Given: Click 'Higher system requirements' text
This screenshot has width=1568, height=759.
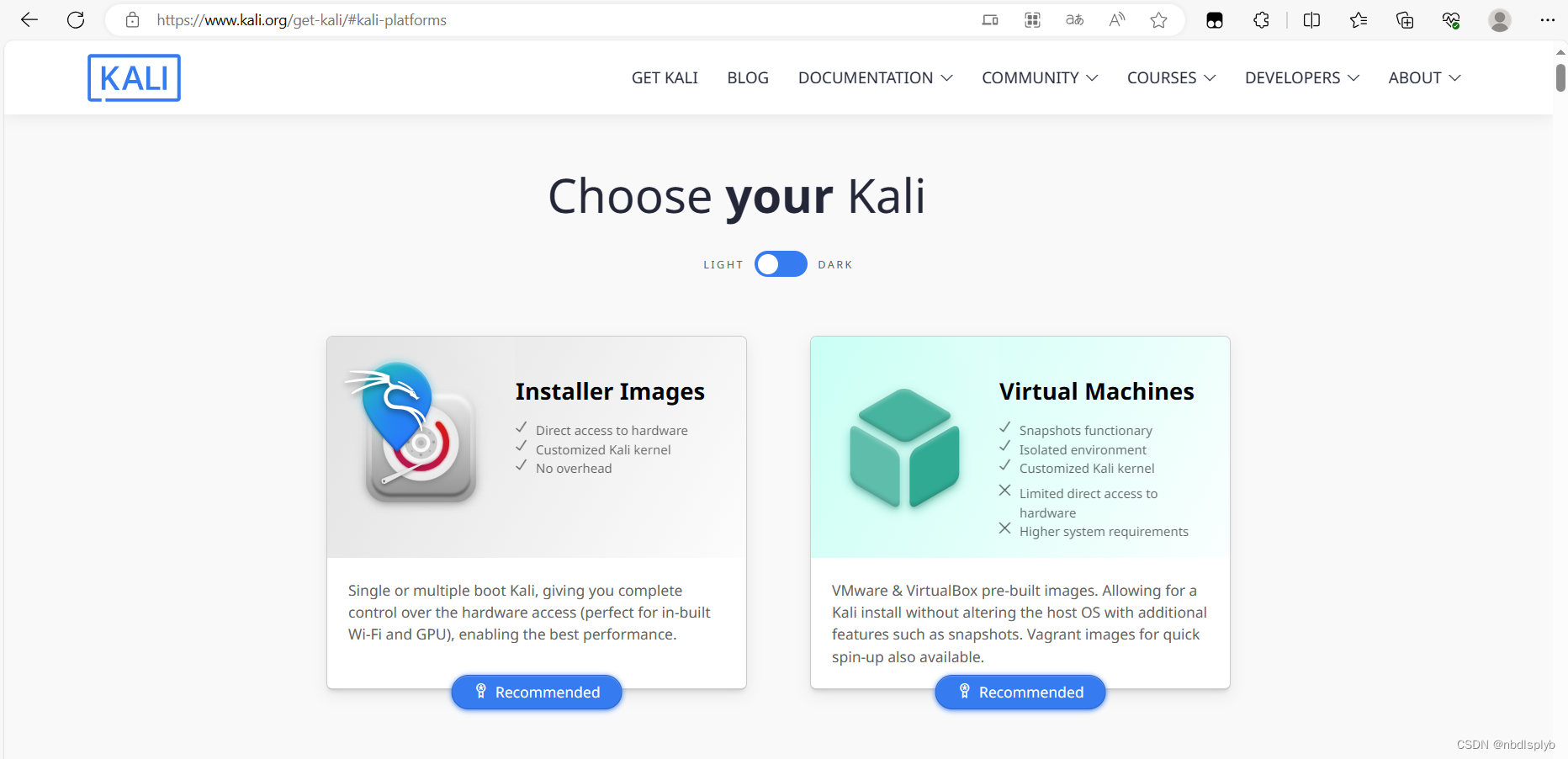Looking at the screenshot, I should (1104, 531).
